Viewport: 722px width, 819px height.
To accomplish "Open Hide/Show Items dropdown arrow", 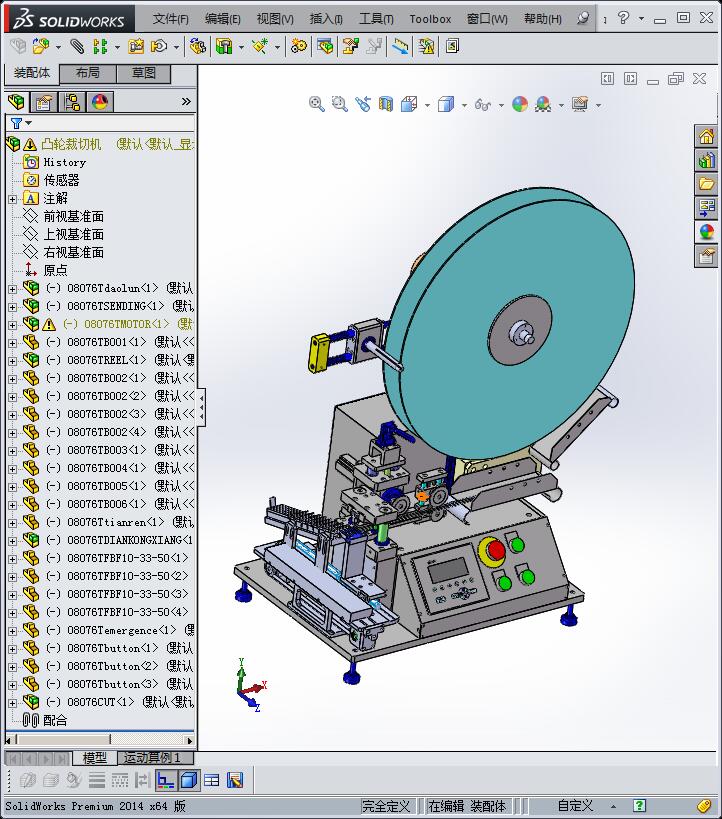I will 501,105.
